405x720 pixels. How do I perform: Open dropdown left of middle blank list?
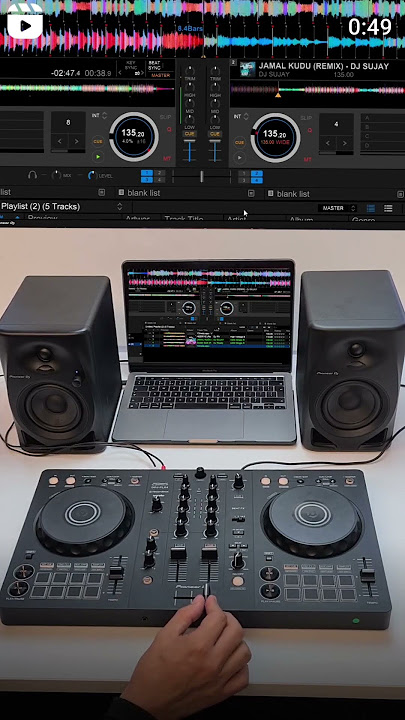101,192
